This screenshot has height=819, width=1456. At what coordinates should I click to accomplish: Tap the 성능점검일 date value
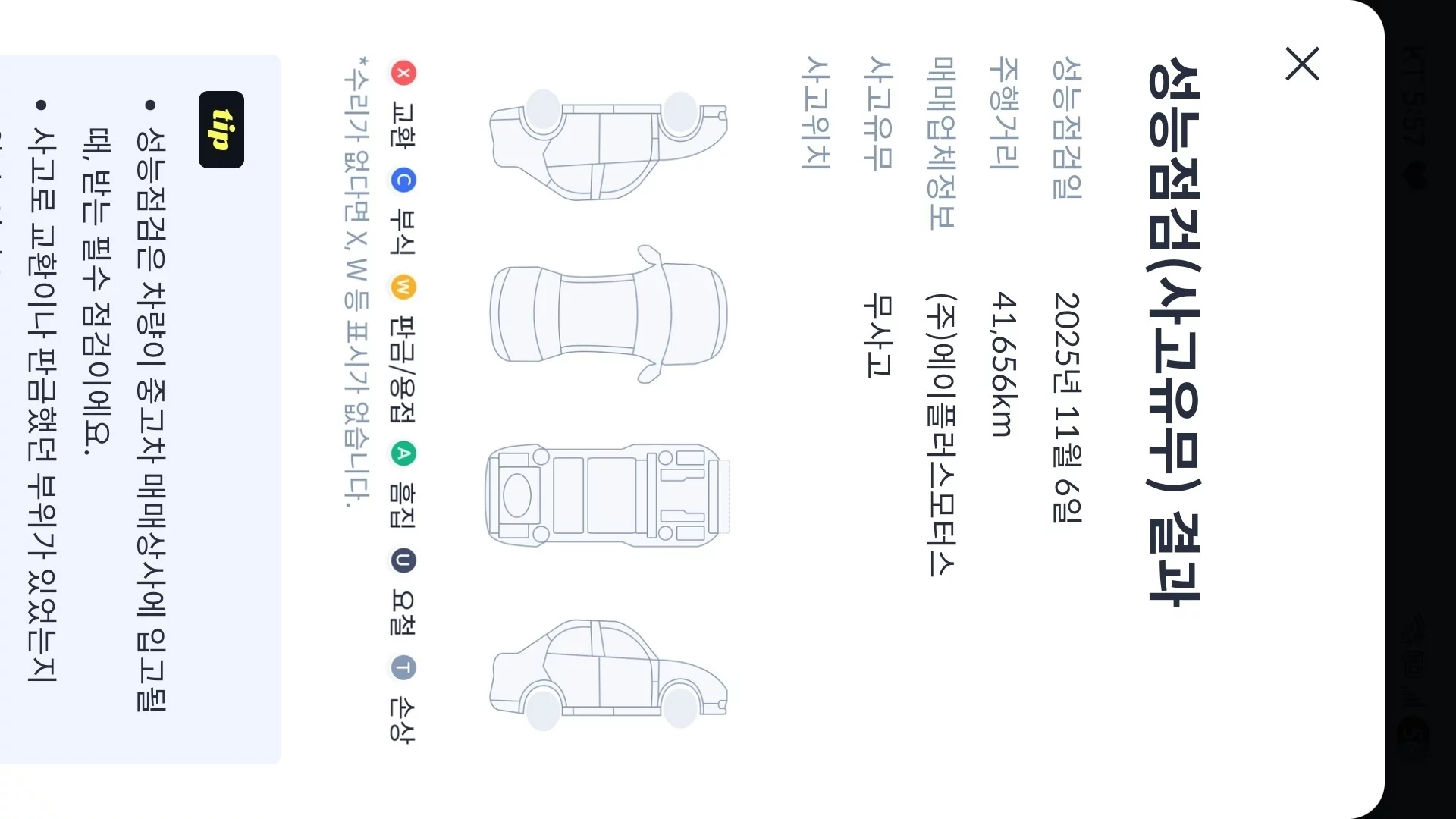(1067, 407)
